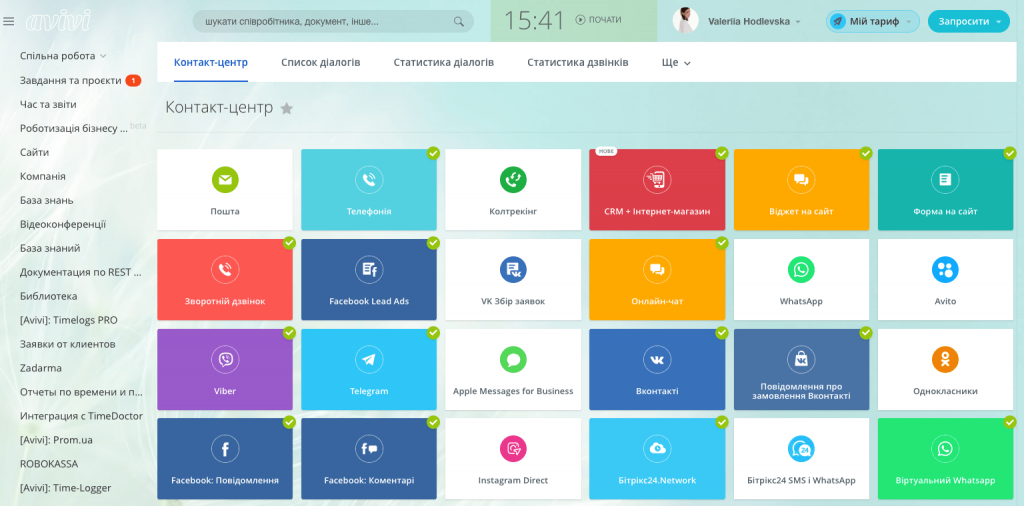Click the 15:41 clock display
Viewport: 1024px width, 506px height.
(534, 21)
